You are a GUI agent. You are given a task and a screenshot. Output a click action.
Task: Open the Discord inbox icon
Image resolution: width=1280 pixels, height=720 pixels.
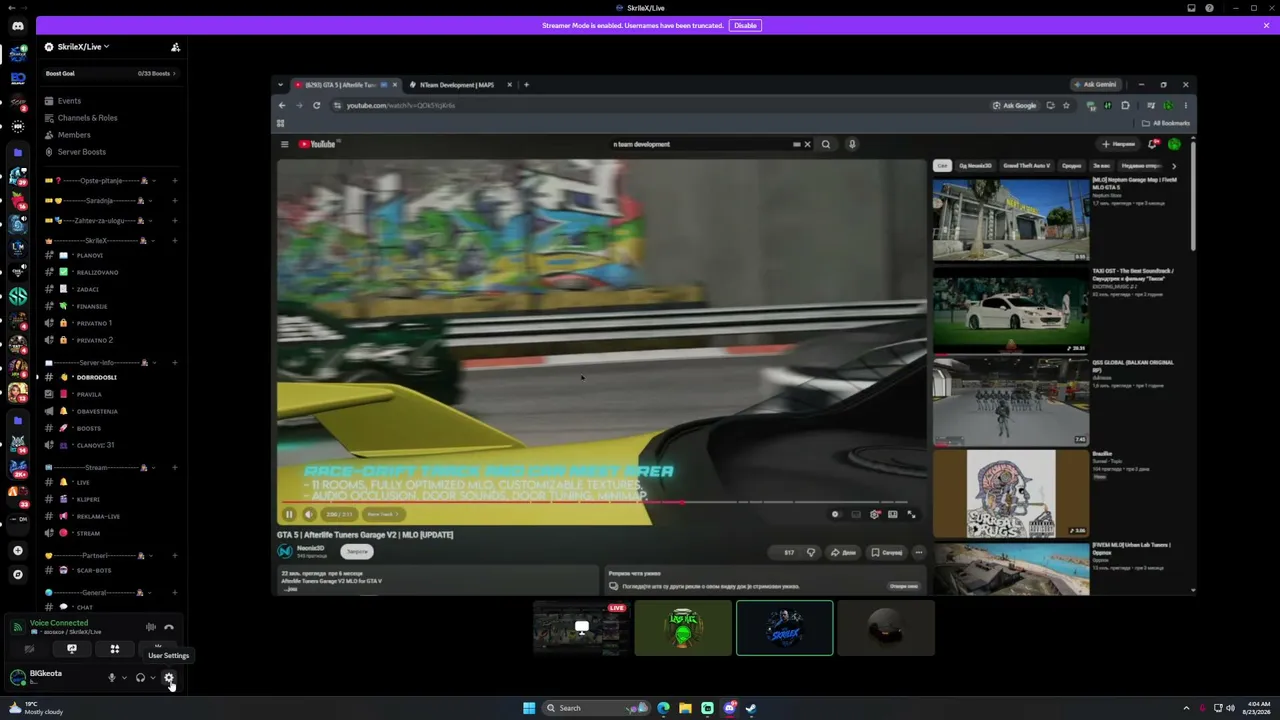coord(1191,8)
